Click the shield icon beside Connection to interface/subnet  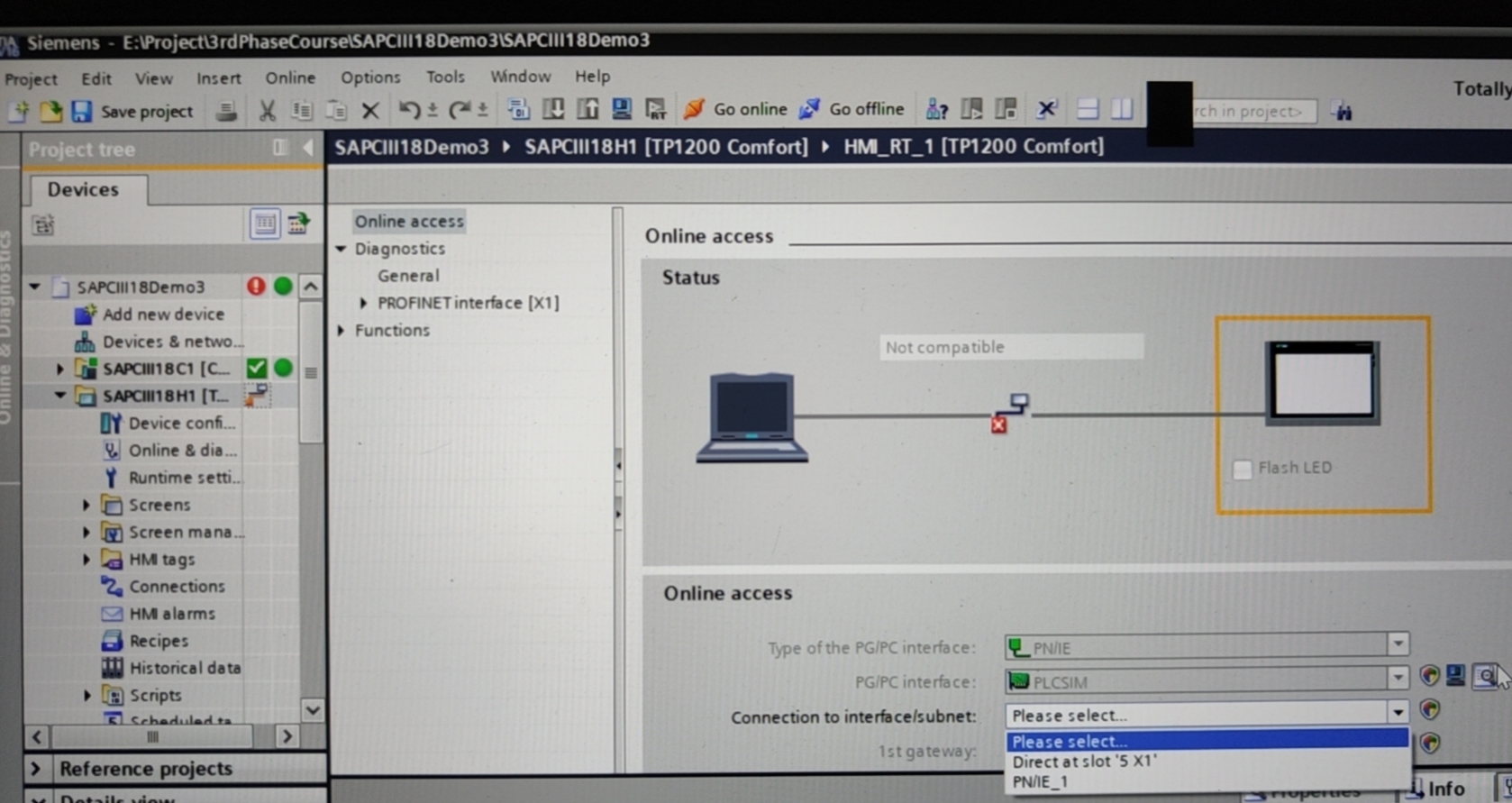coord(1429,709)
